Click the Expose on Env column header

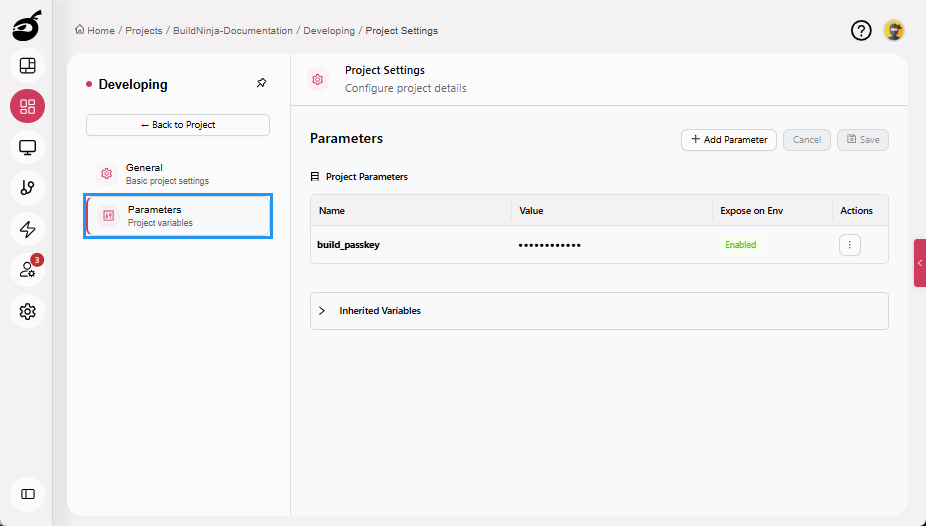pyautogui.click(x=752, y=211)
